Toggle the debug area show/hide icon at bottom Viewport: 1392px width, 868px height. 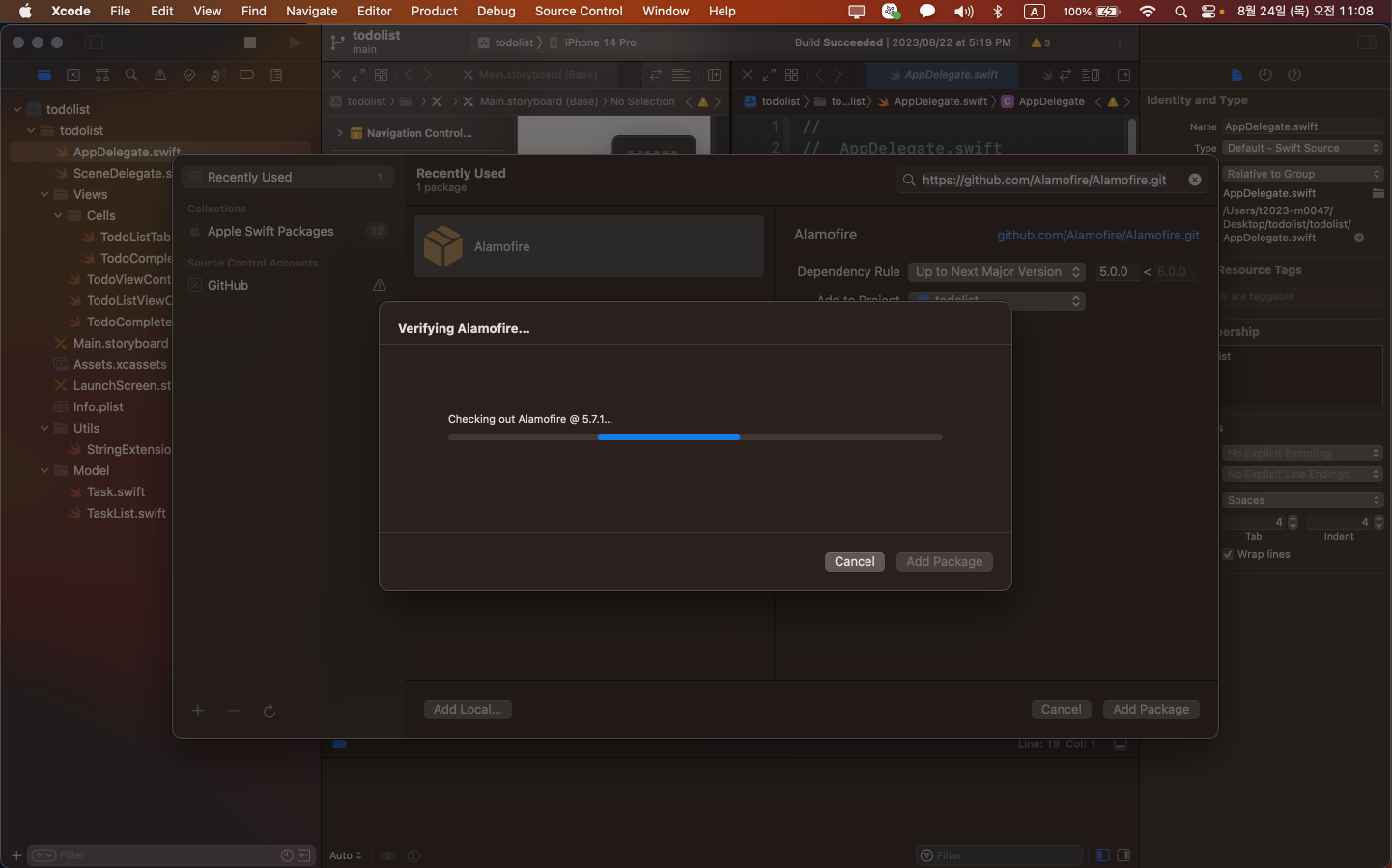coord(1121,744)
